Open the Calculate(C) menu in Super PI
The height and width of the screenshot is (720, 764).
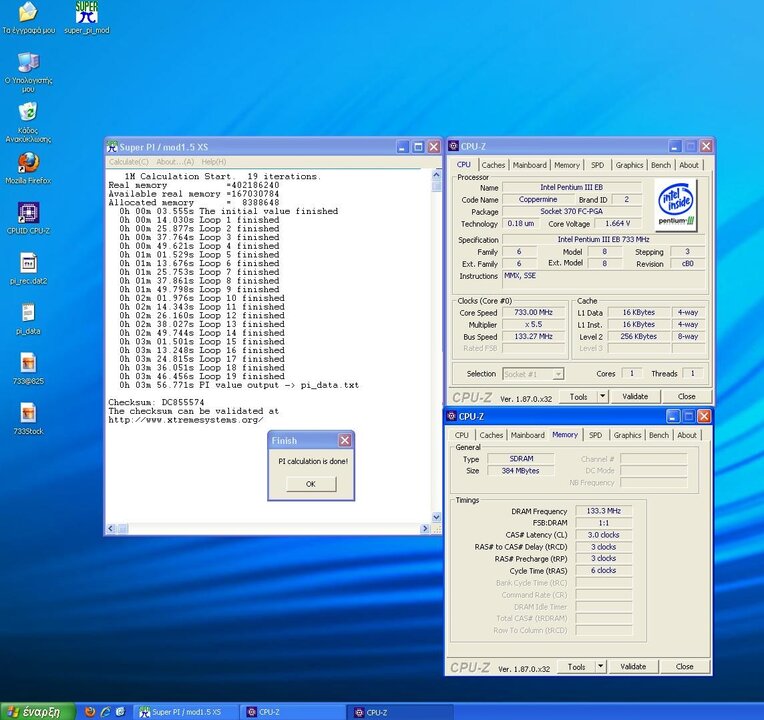click(129, 162)
